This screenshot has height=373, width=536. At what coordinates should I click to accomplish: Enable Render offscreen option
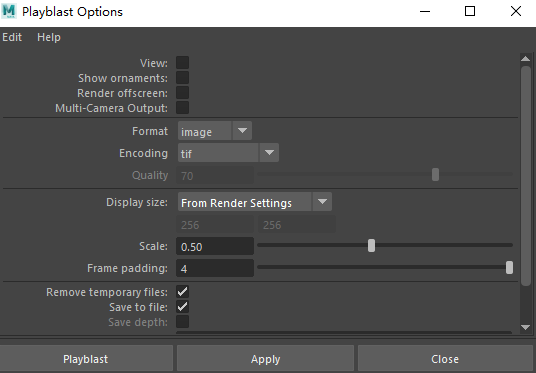click(183, 93)
